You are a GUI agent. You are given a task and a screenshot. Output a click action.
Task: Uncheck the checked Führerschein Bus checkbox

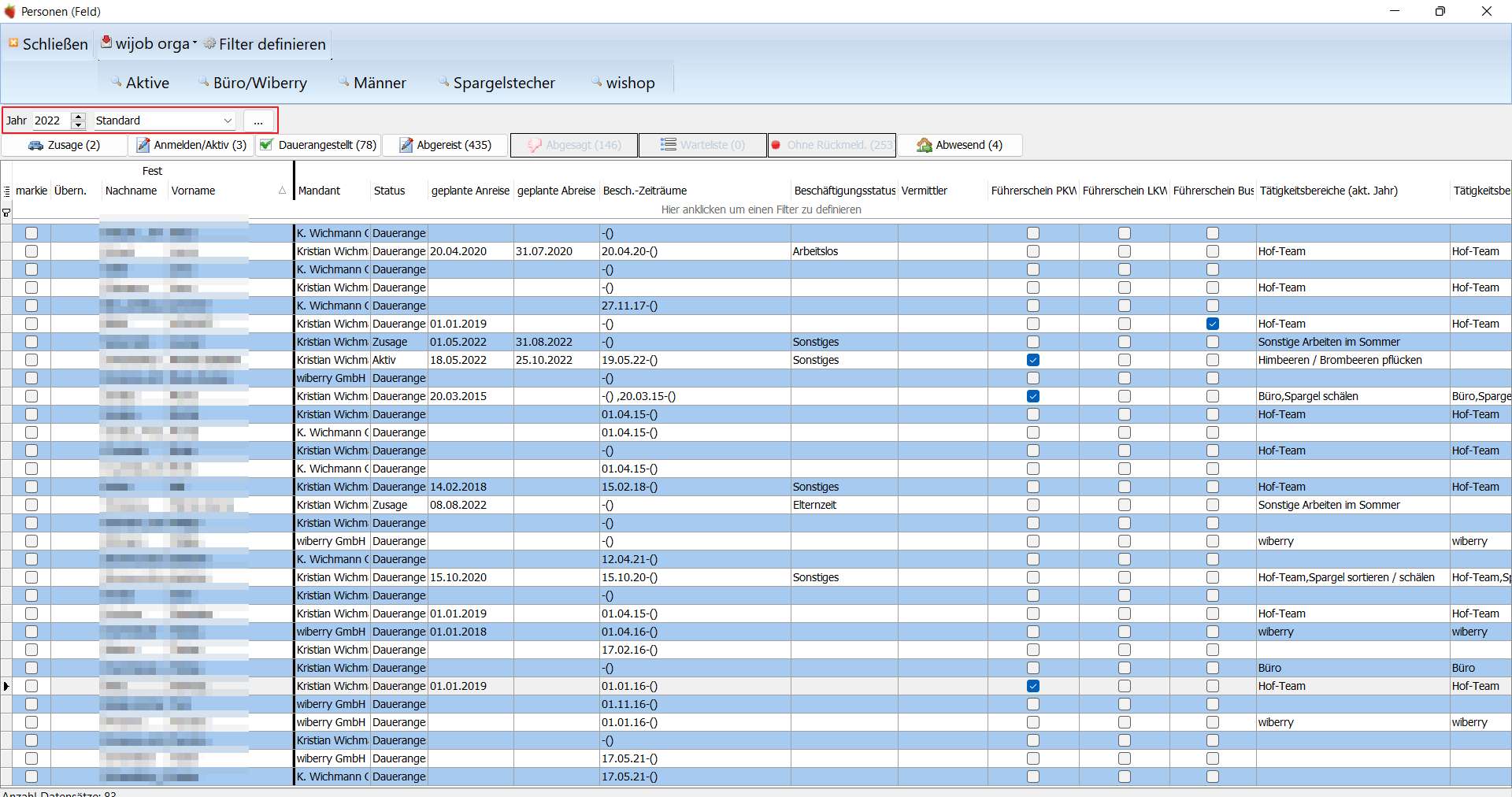point(1213,324)
